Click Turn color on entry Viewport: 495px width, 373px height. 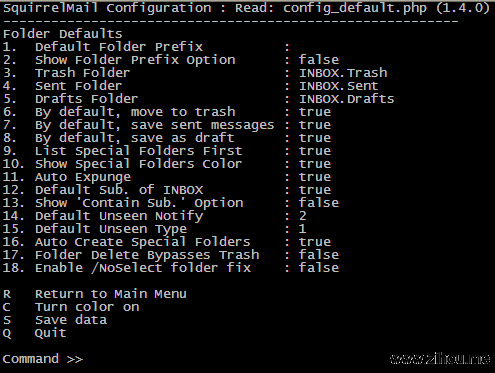[x=71, y=307]
